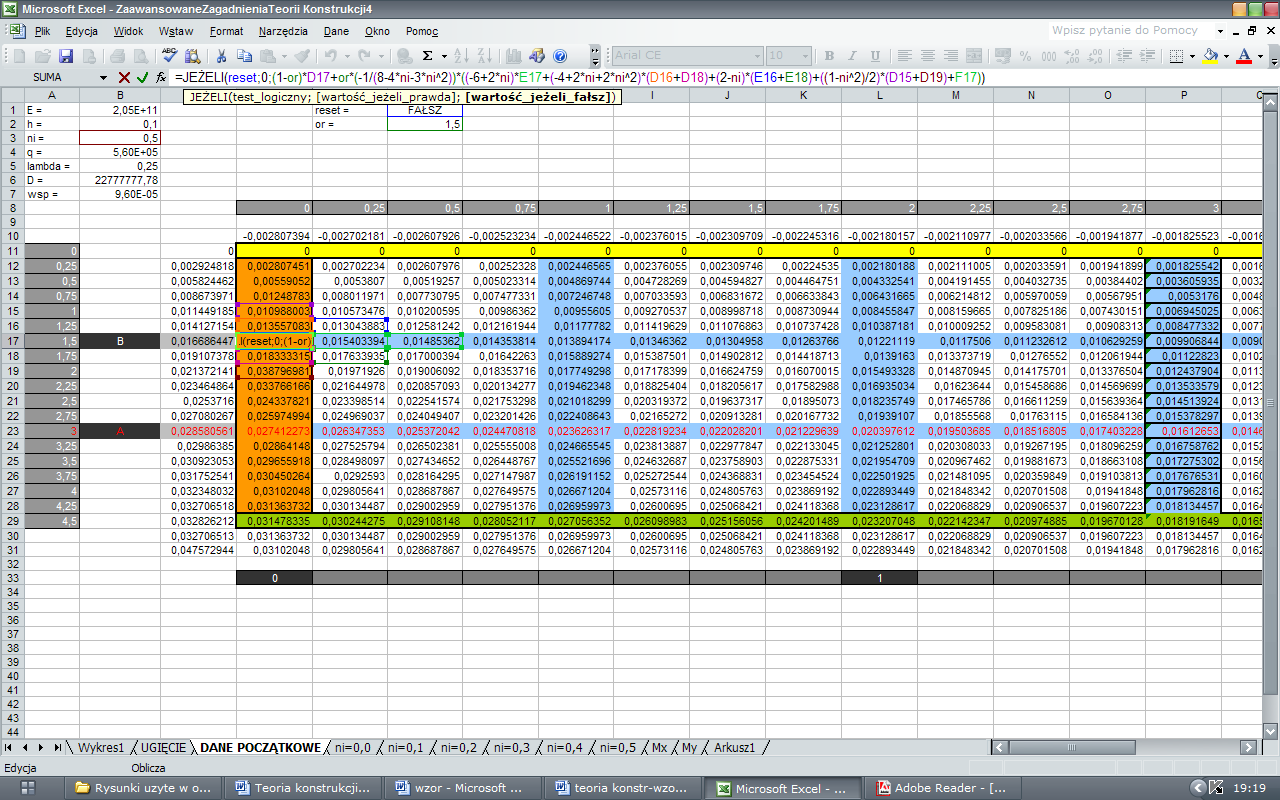Viewport: 1280px width, 800px height.
Task: Click the fx Insert Function icon
Action: tap(160, 77)
